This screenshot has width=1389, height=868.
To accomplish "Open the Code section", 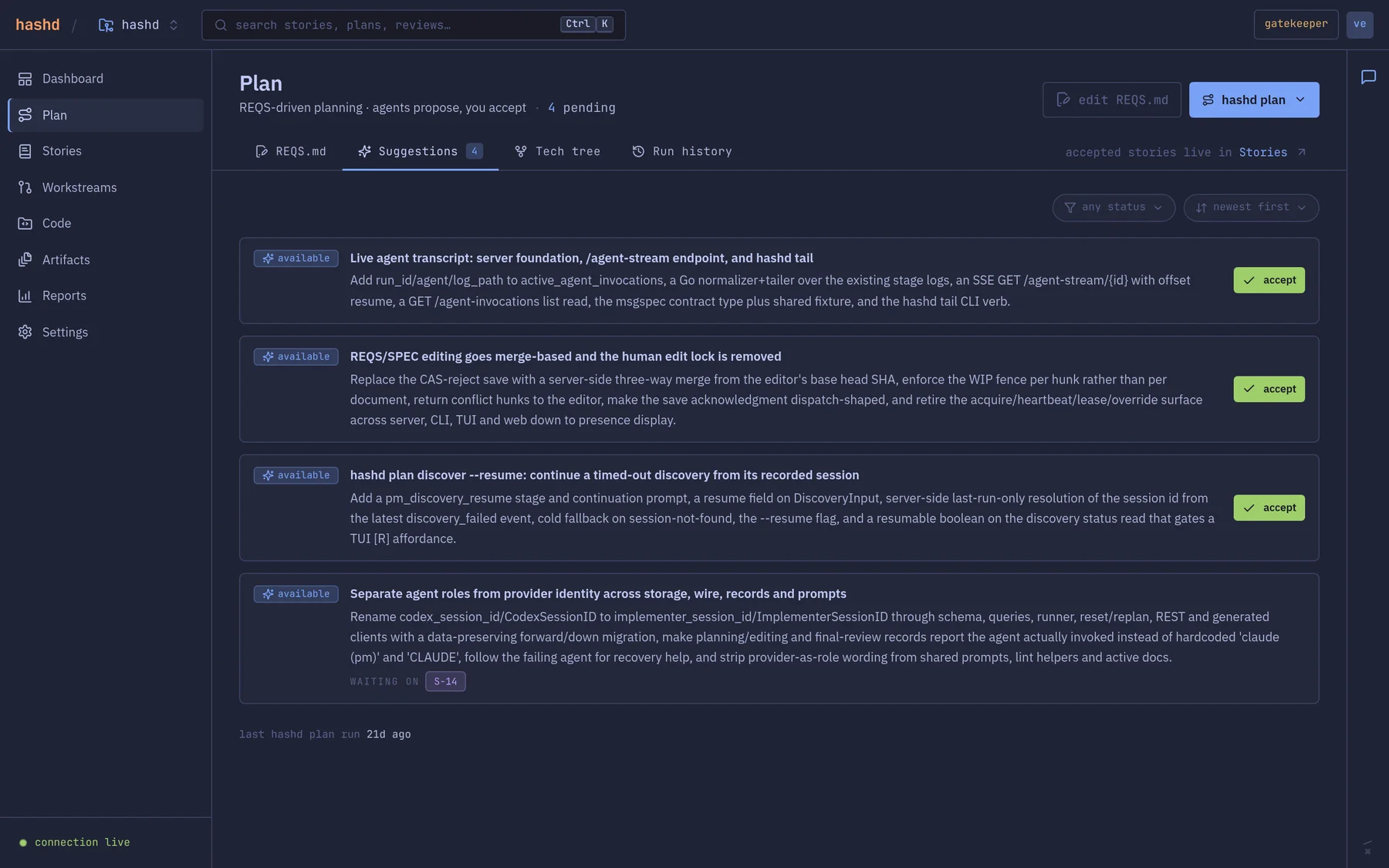I will tap(106, 223).
